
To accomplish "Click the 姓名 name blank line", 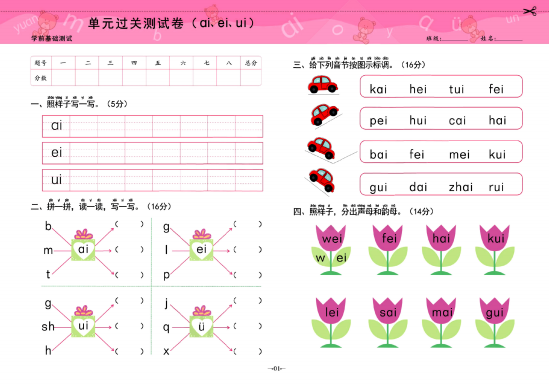I will click(x=509, y=40).
